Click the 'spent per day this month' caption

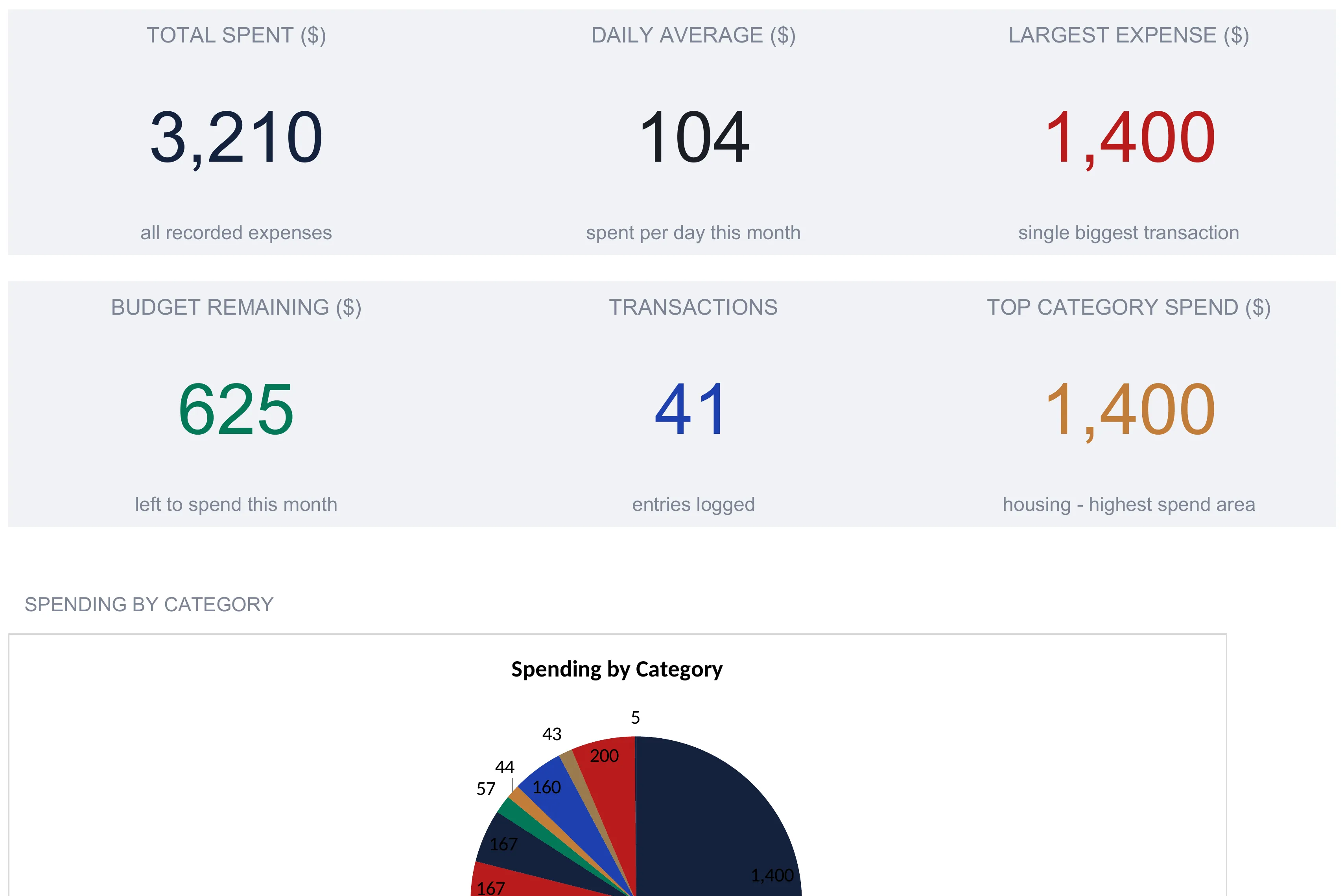[x=693, y=232]
